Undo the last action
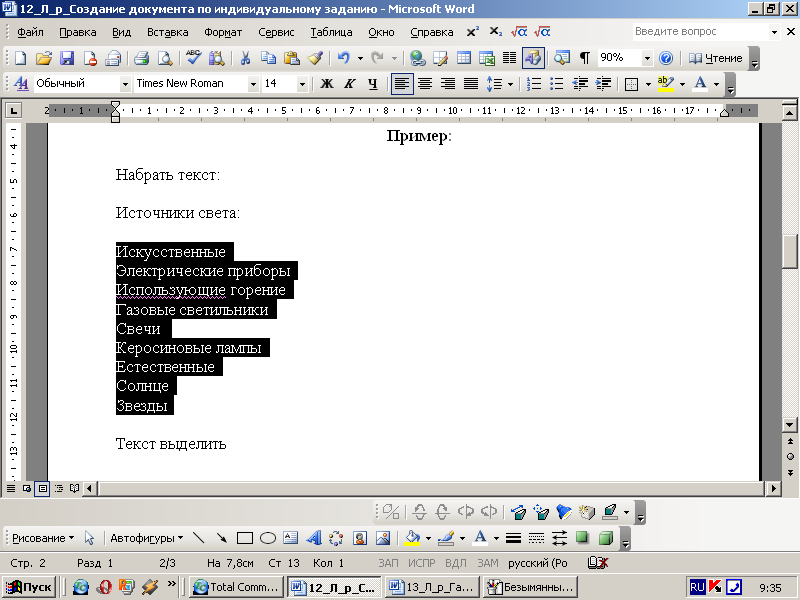 [x=343, y=58]
